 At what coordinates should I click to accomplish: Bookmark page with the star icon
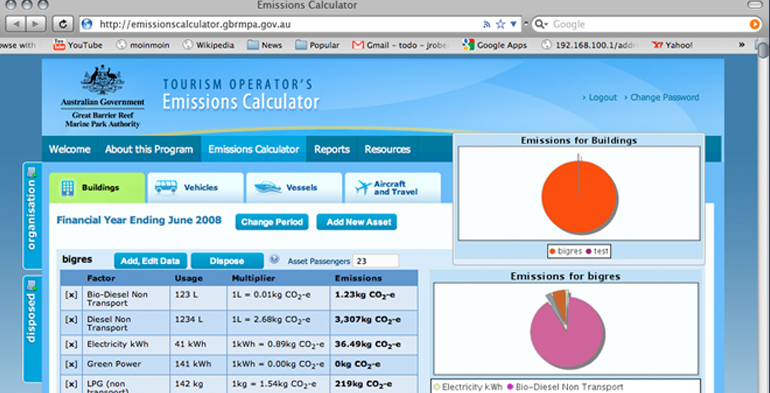[x=500, y=24]
